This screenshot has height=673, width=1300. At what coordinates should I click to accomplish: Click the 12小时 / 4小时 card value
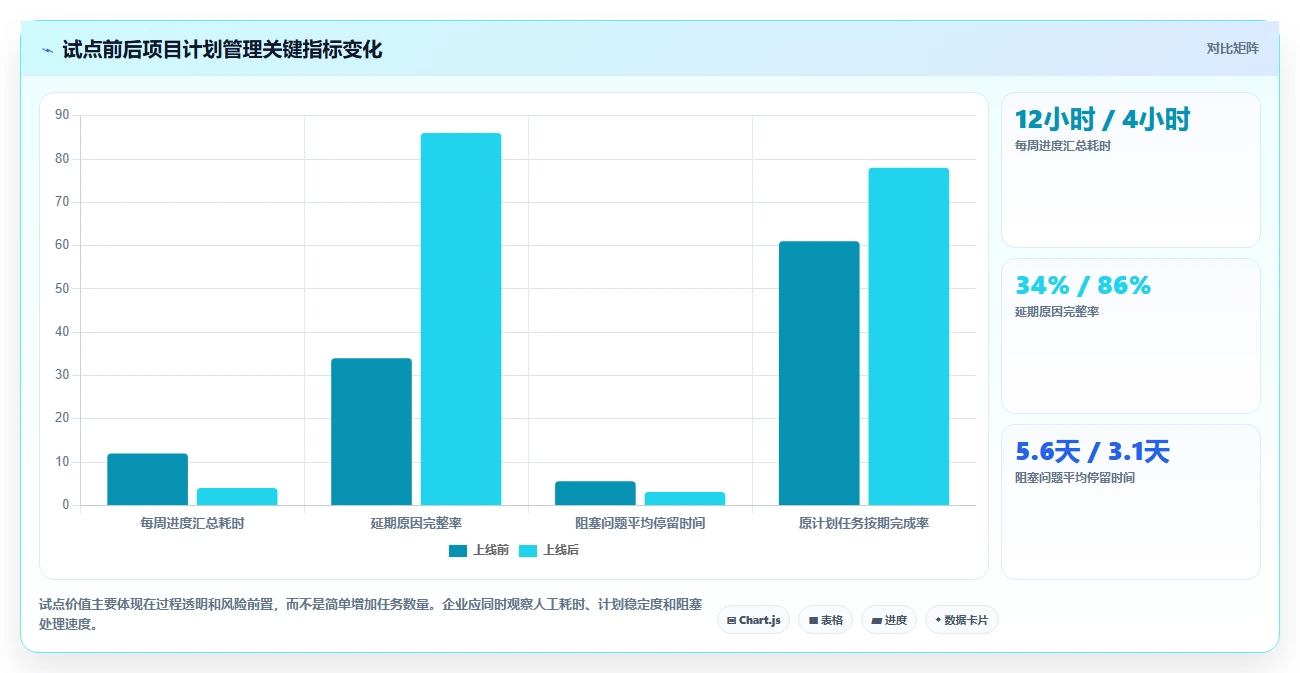pyautogui.click(x=1102, y=120)
